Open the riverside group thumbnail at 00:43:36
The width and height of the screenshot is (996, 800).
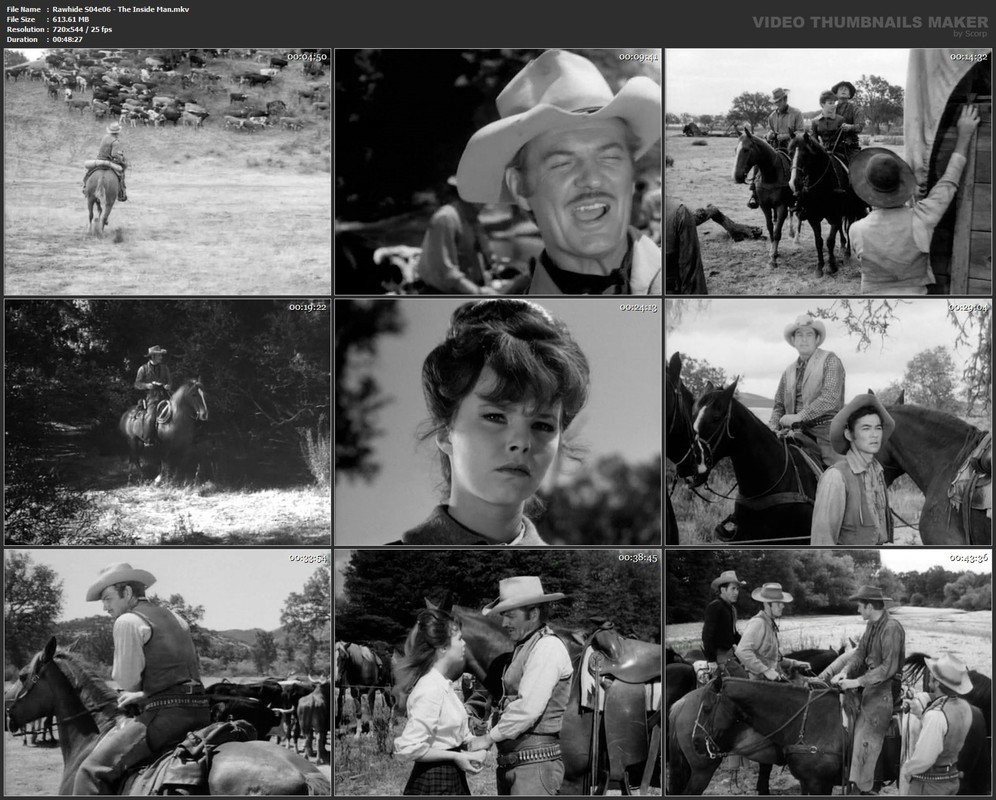click(828, 672)
